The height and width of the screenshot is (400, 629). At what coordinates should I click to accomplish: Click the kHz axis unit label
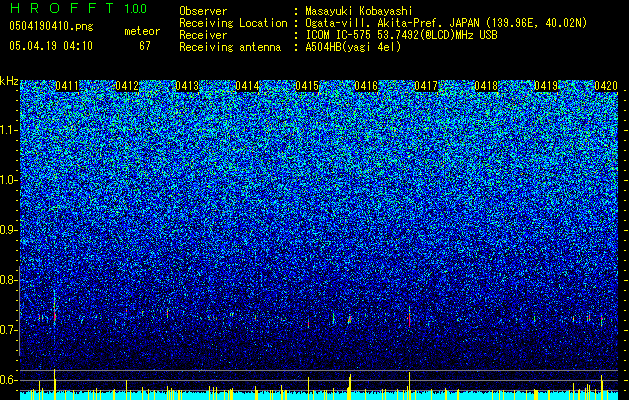9,81
